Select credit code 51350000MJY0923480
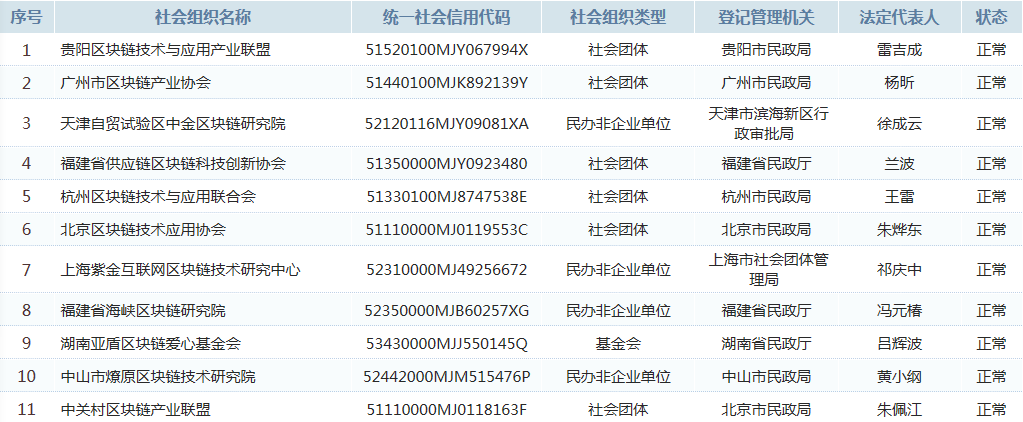The image size is (1023, 422). 447,164
